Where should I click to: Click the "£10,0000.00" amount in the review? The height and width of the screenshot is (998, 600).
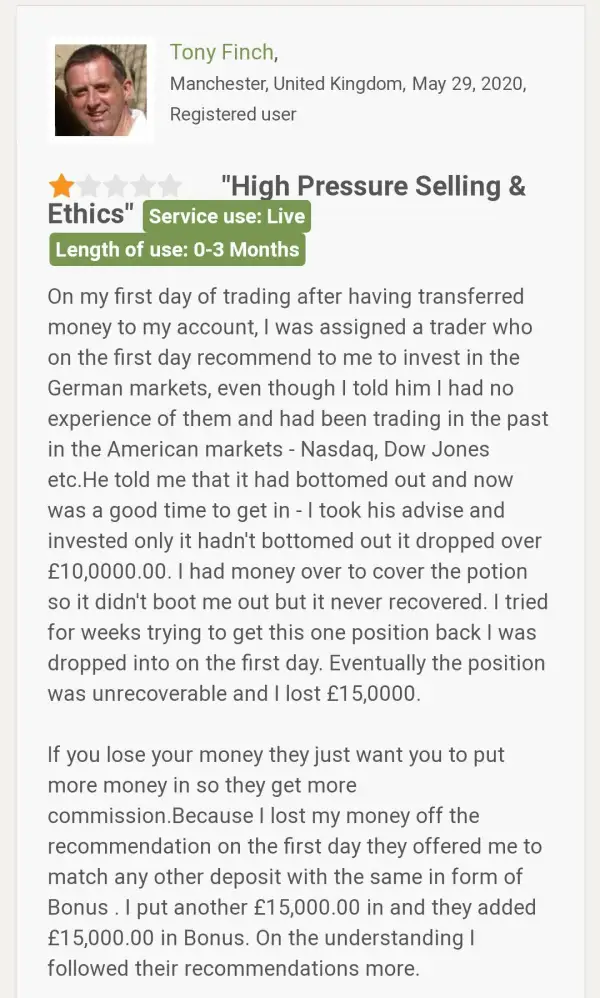(x=110, y=571)
